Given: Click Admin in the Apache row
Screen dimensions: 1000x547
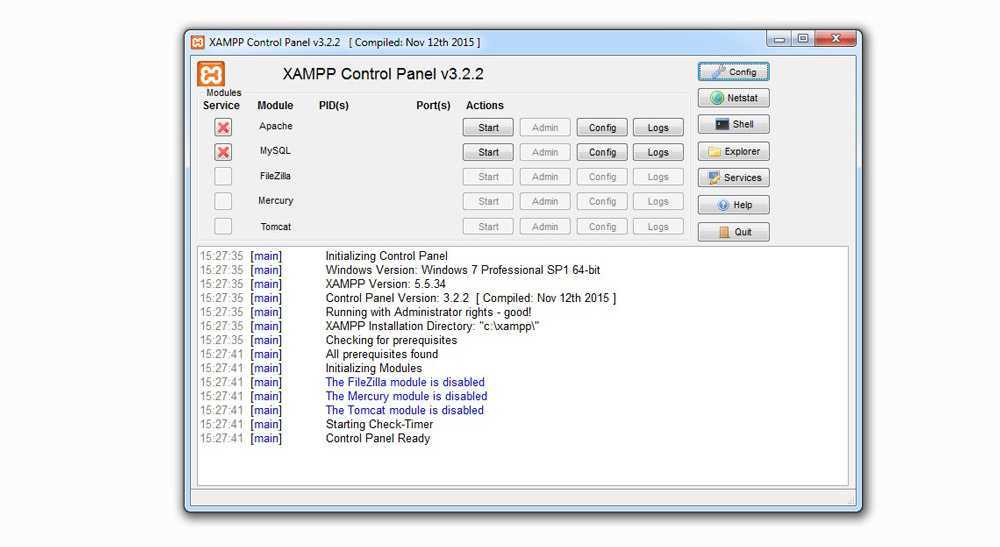Looking at the screenshot, I should [545, 128].
